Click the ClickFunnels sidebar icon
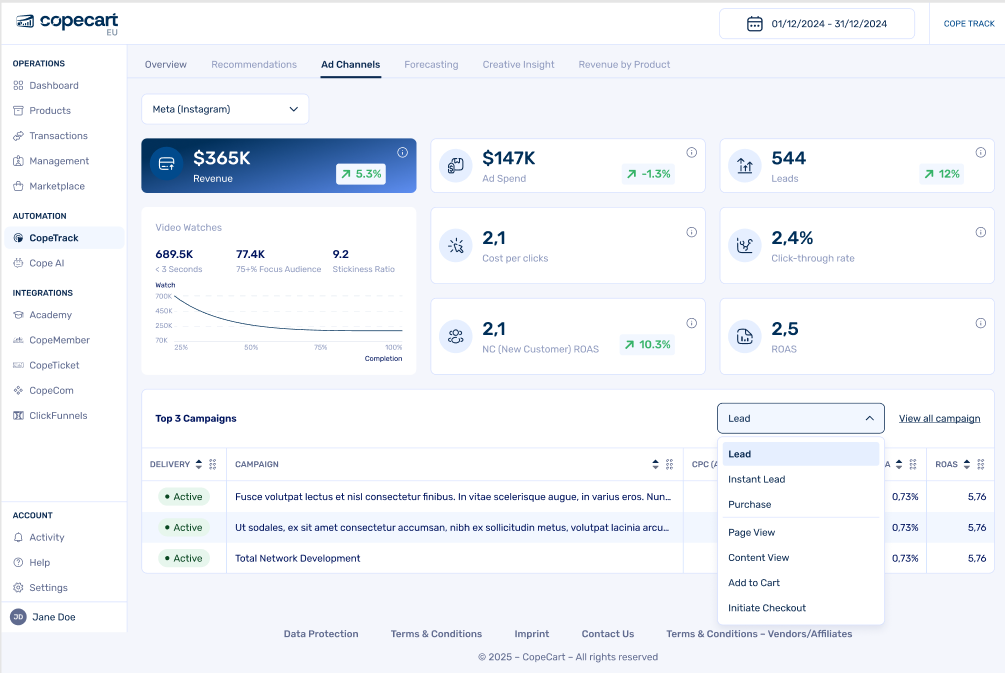 [x=18, y=415]
